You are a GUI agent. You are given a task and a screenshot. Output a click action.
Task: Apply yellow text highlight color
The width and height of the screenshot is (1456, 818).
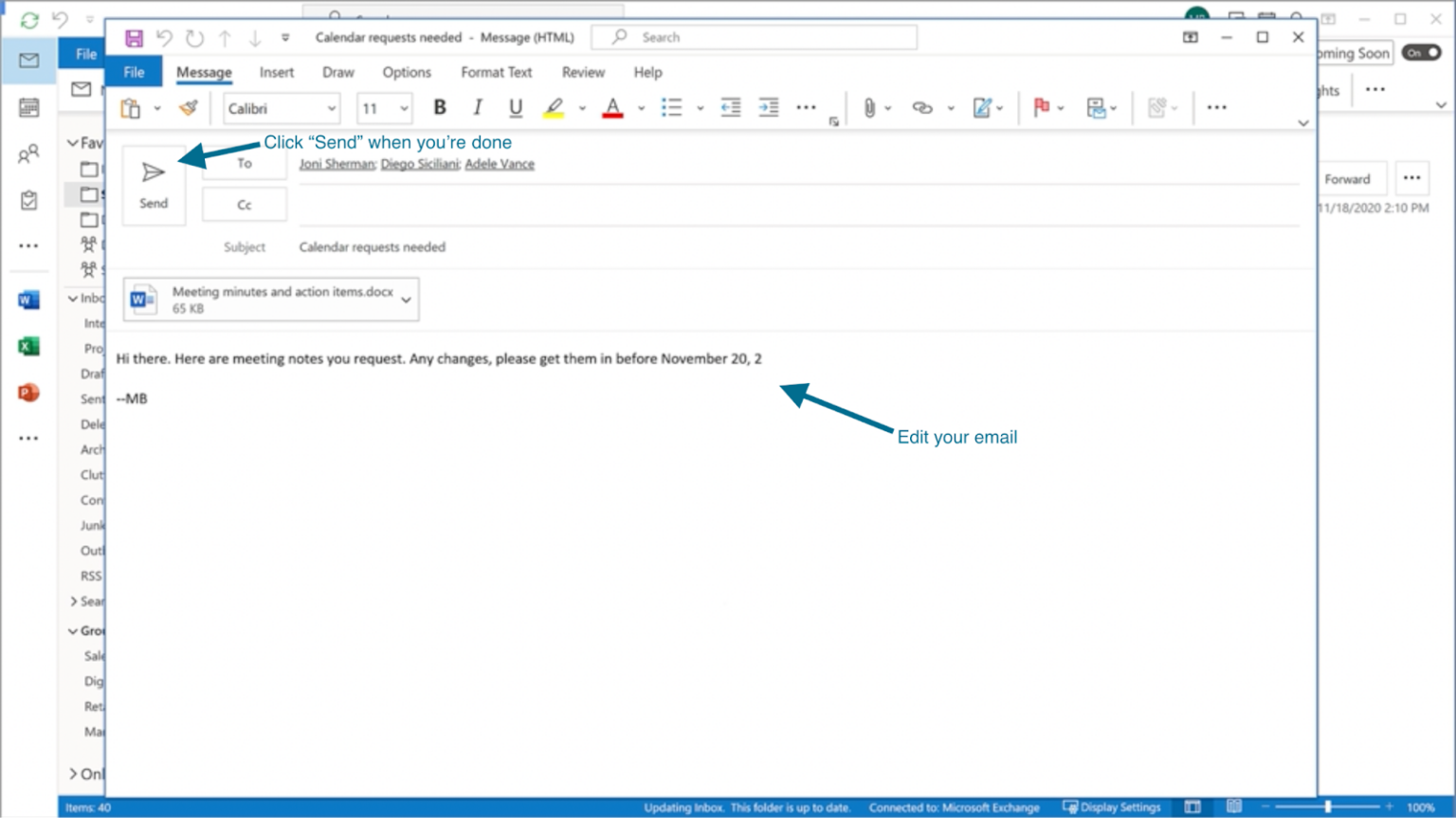pyautogui.click(x=555, y=107)
